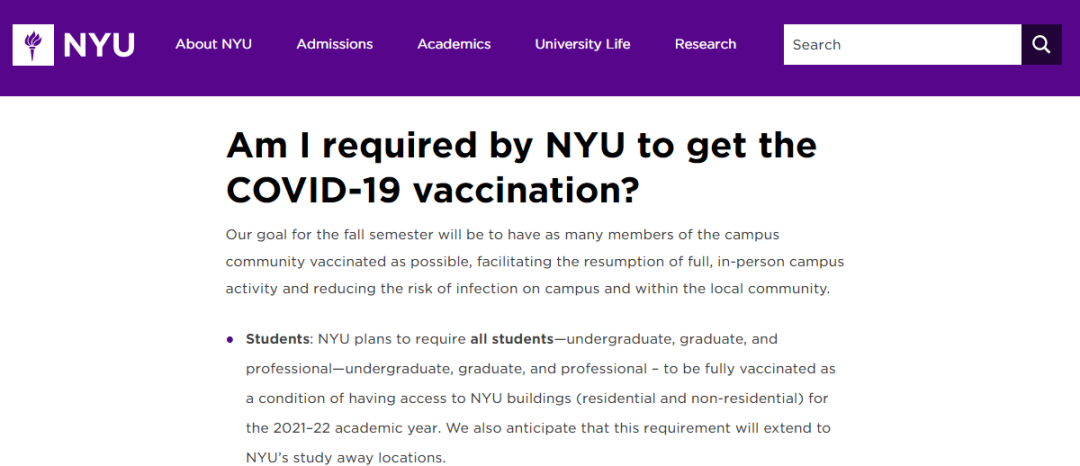This screenshot has height=466, width=1080.
Task: Open the Research navigation item
Action: (705, 44)
